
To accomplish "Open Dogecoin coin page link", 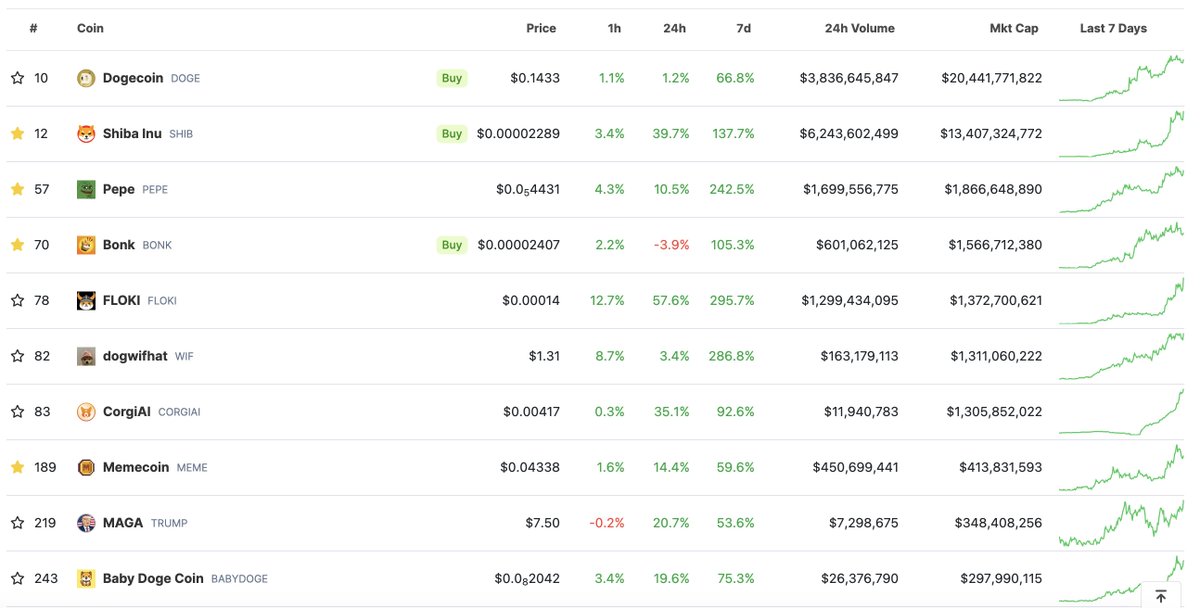I will (133, 78).
